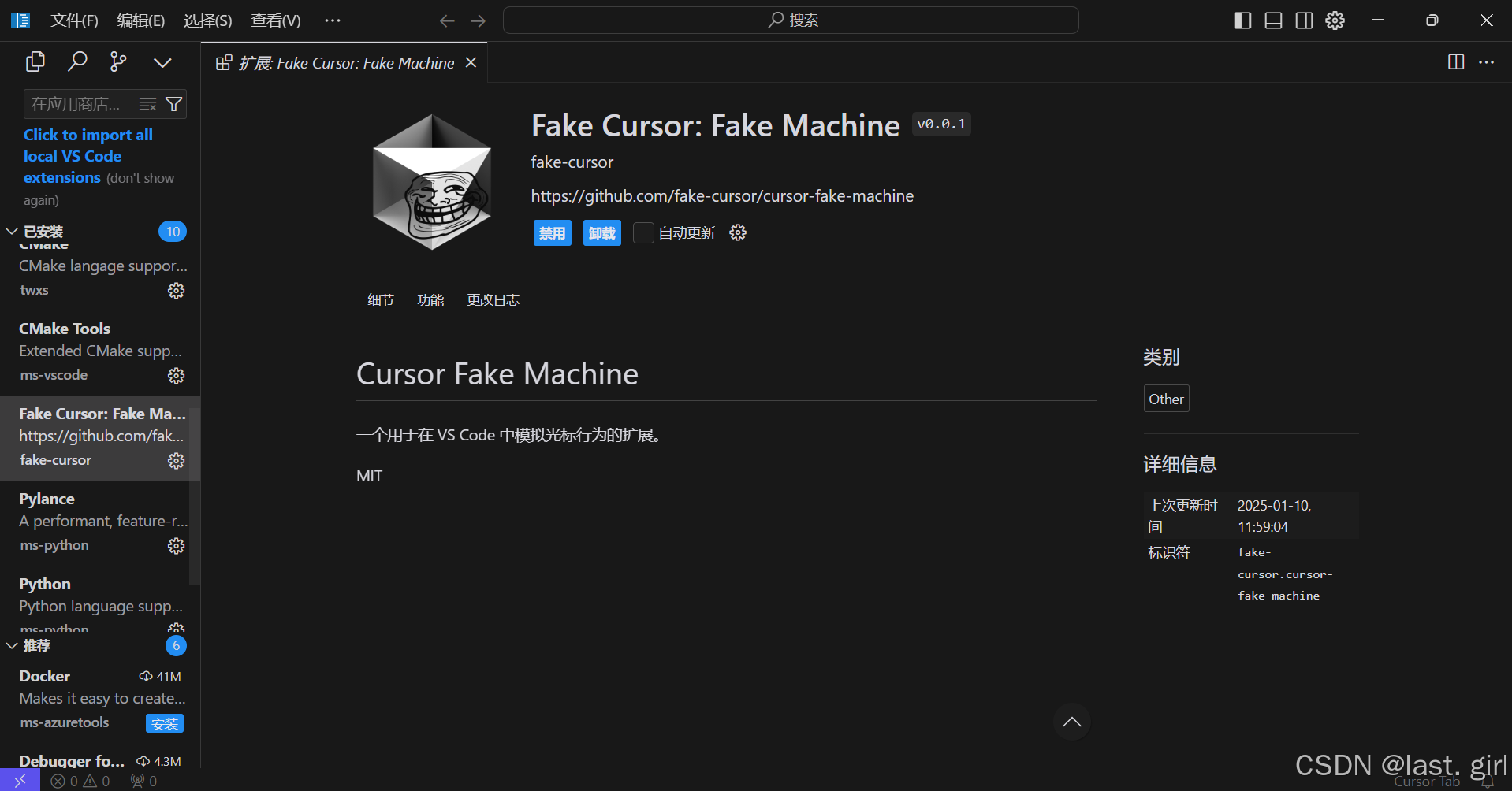Open the Search view icon
The image size is (1512, 791).
[x=76, y=61]
